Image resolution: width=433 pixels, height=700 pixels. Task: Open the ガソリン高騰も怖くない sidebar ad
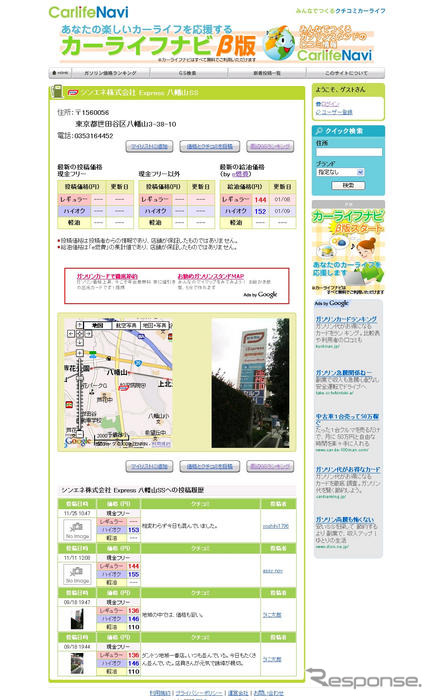(x=345, y=520)
